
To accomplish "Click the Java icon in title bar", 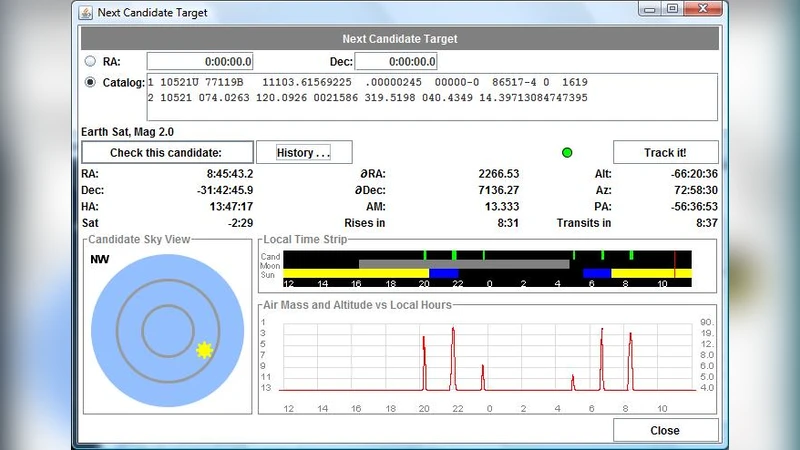I will pyautogui.click(x=87, y=12).
